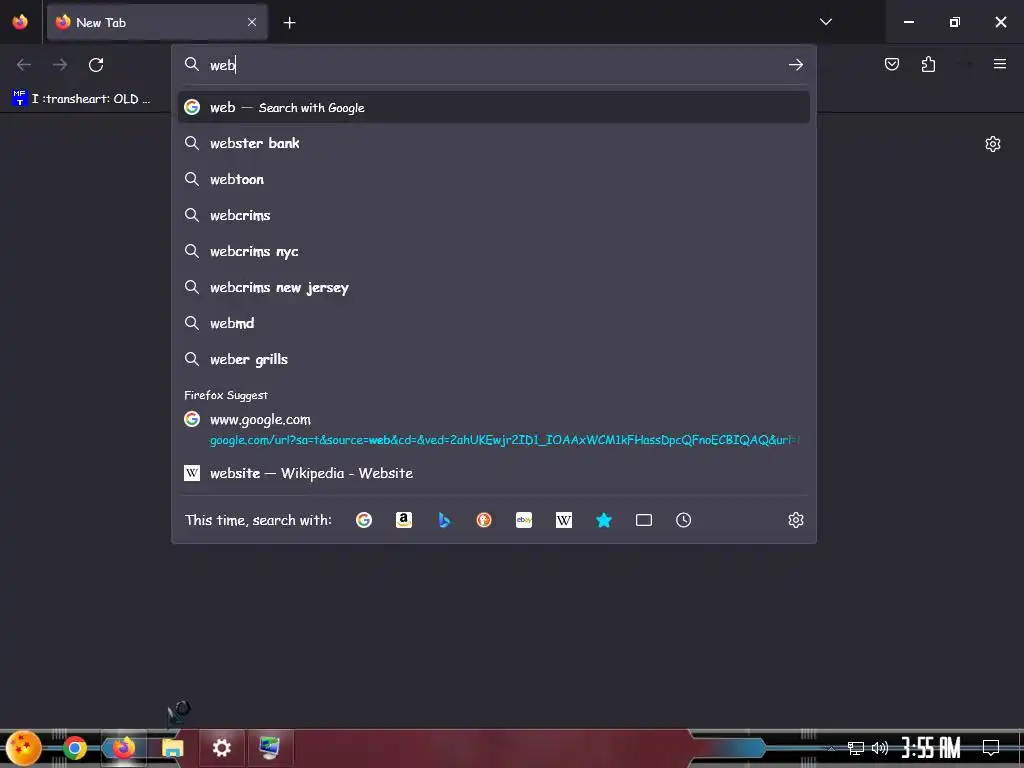Open the notification center icon
Image resolution: width=1024 pixels, height=768 pixels.
pos(991,748)
